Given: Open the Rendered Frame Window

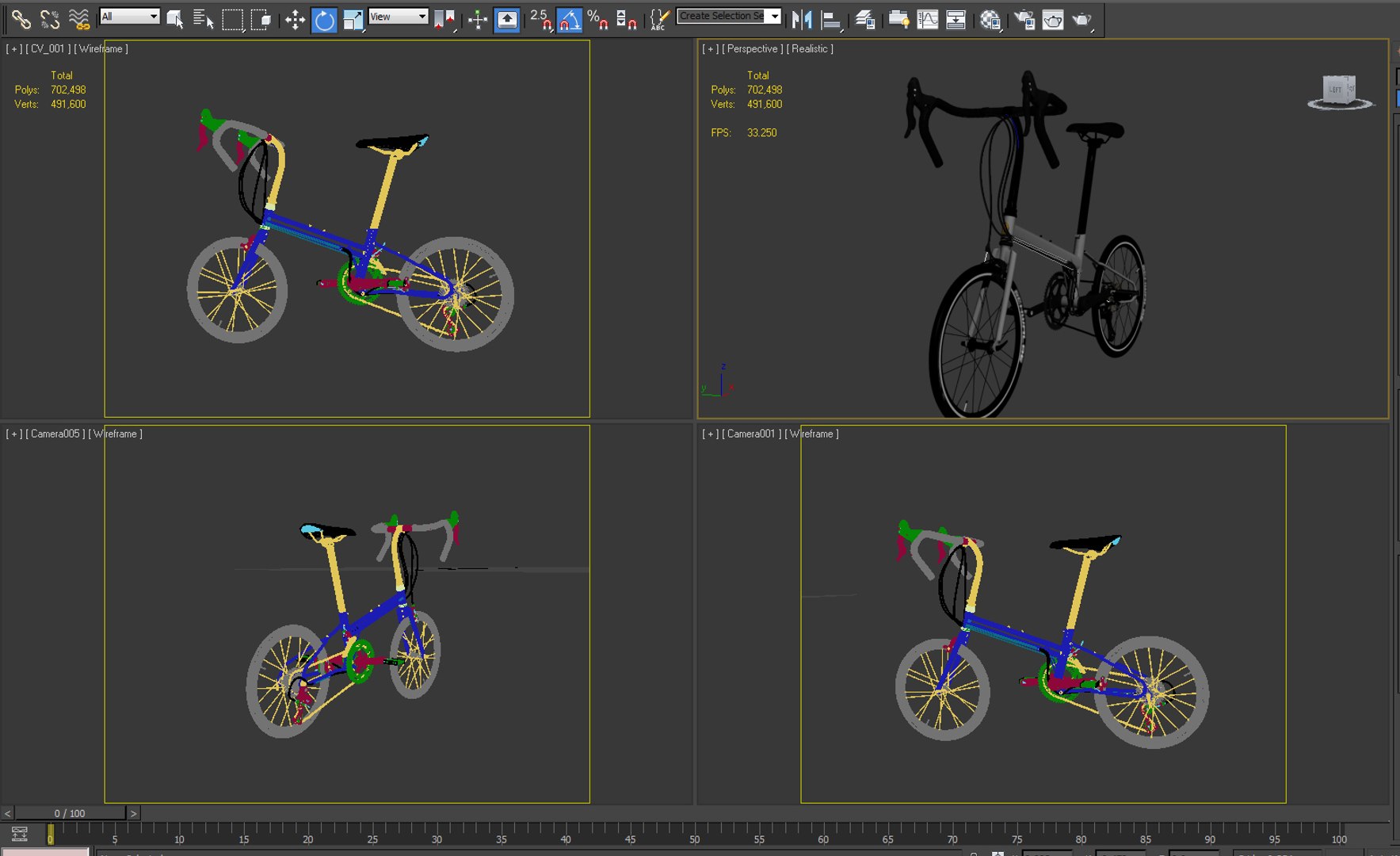Looking at the screenshot, I should pos(1053,19).
